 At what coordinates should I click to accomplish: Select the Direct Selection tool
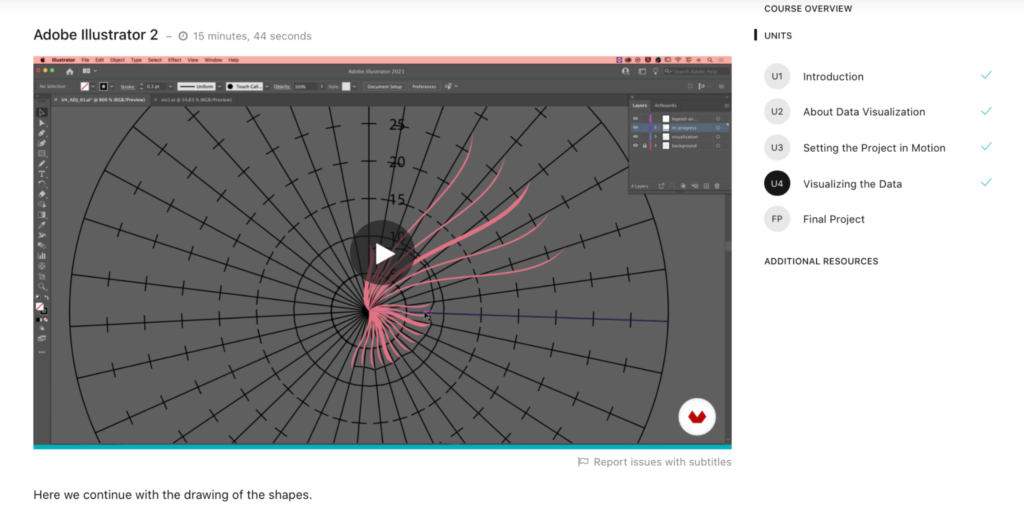42,123
